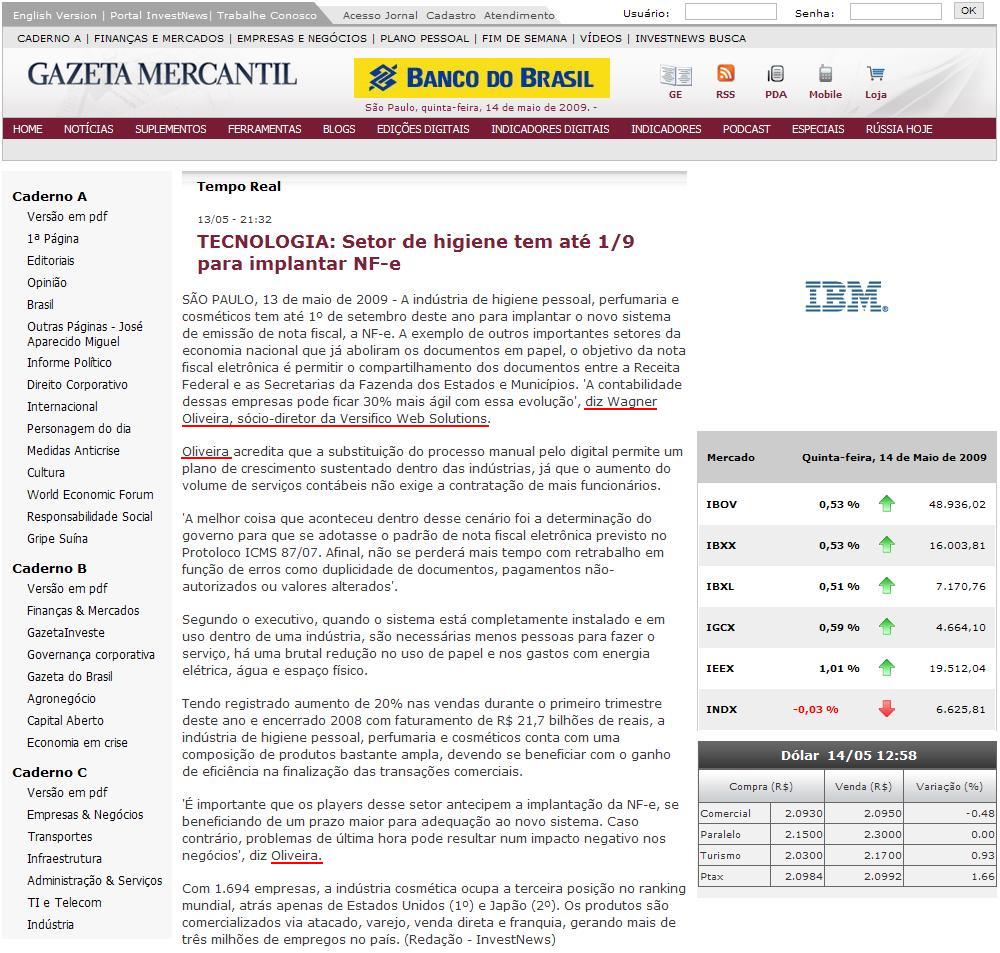Click the green IBOV up arrow

[x=886, y=504]
